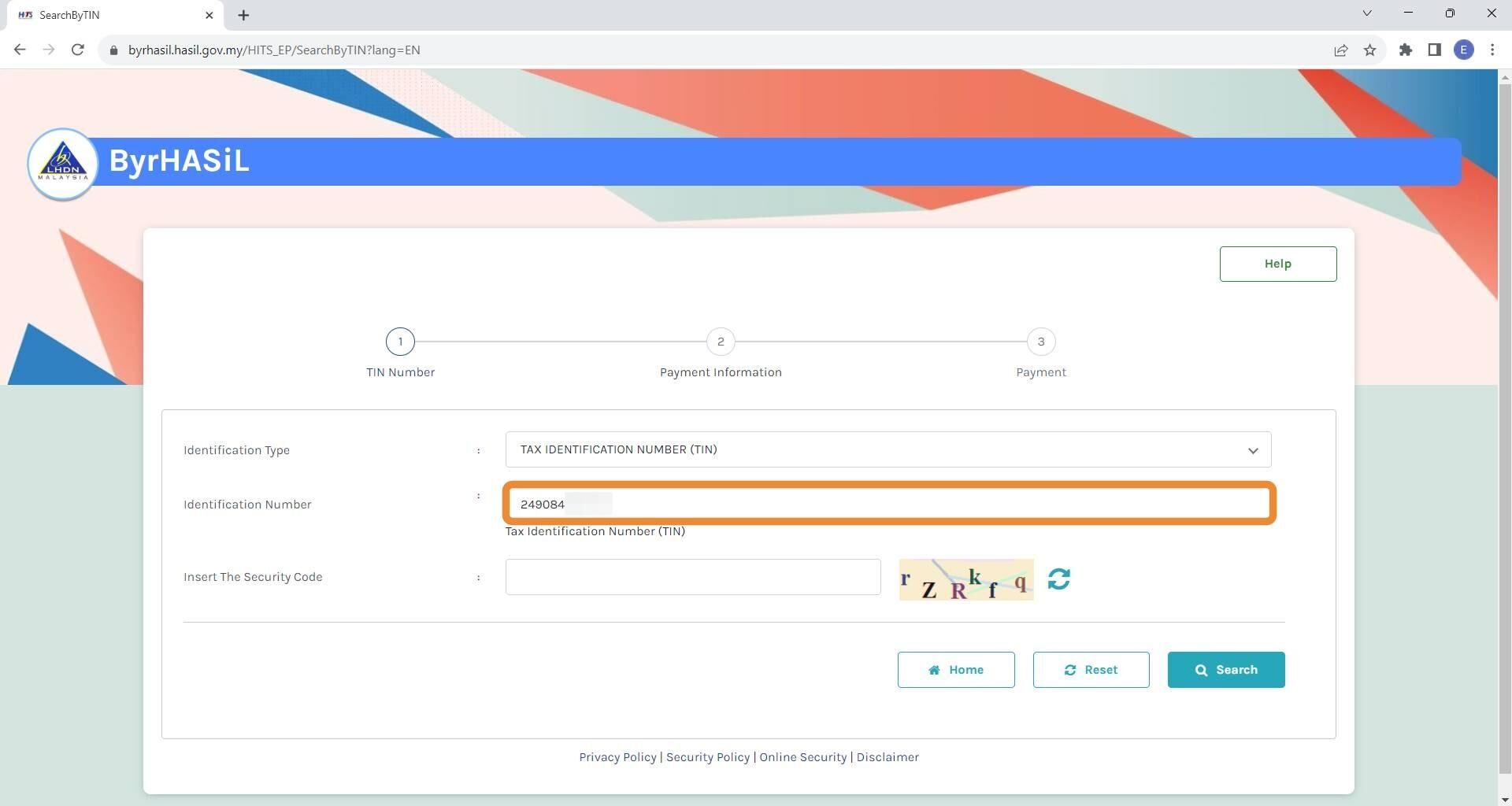Image resolution: width=1512 pixels, height=806 pixels.
Task: Minimize the Chrome window
Action: pos(1408,13)
